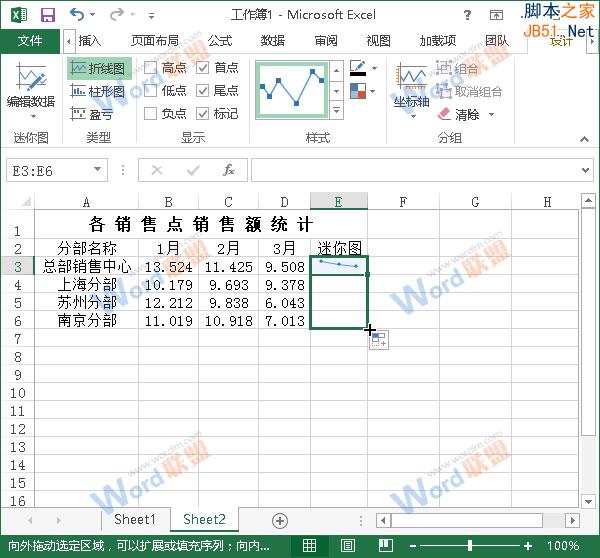Open the Undo history dropdown arrow

(93, 15)
